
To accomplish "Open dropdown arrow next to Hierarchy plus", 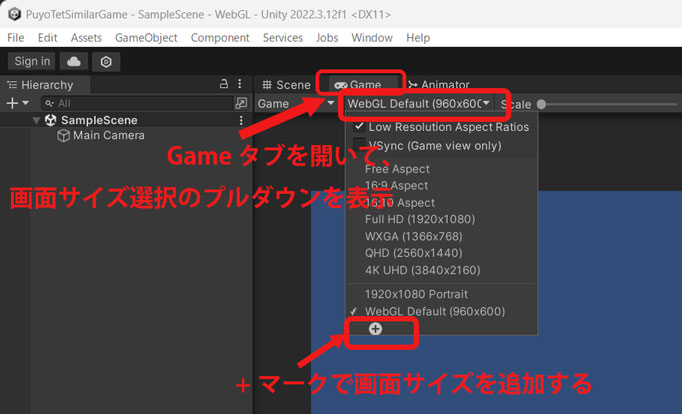I will (26, 103).
